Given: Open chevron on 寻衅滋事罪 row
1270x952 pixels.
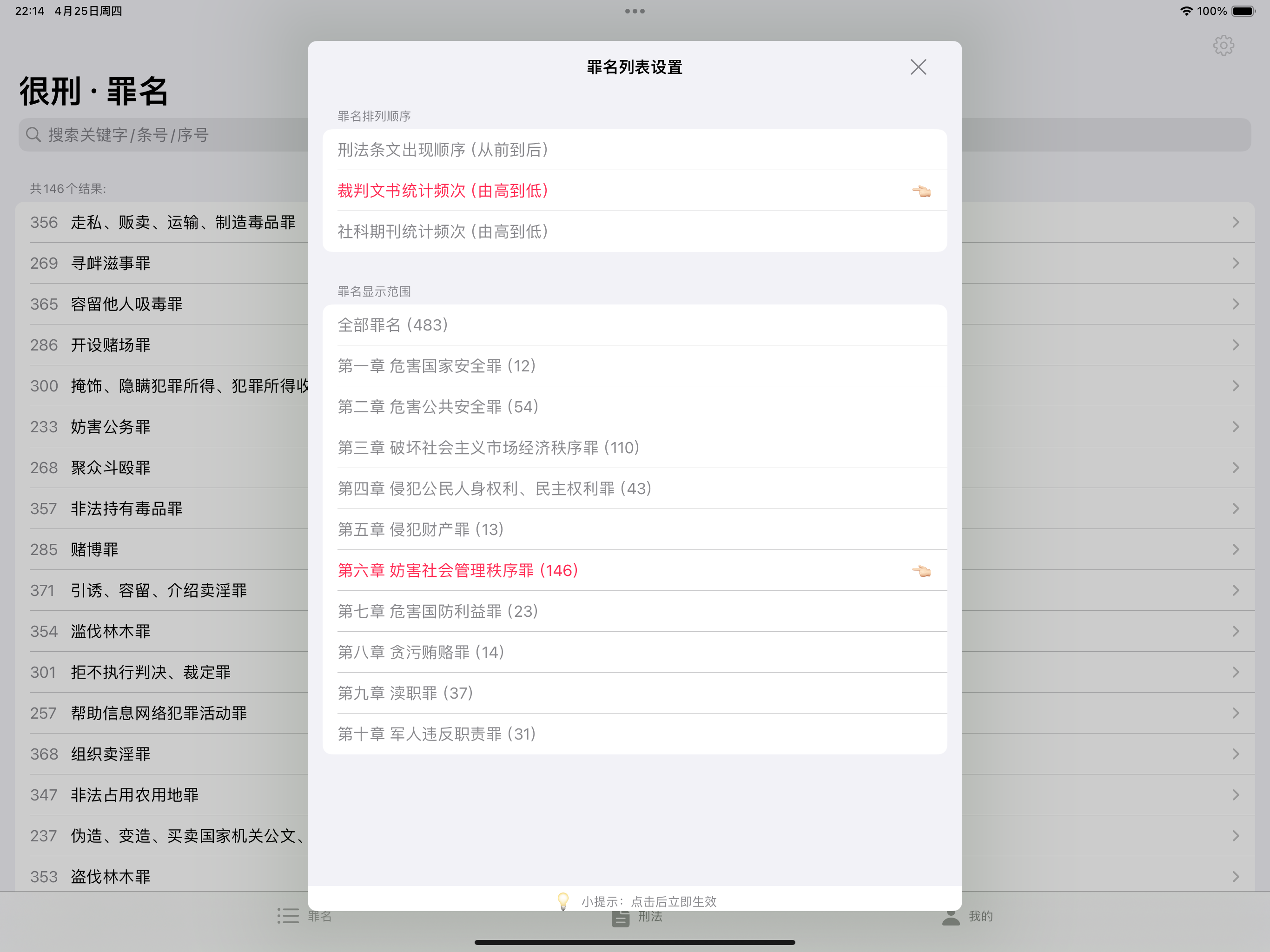Looking at the screenshot, I should pos(1236,263).
